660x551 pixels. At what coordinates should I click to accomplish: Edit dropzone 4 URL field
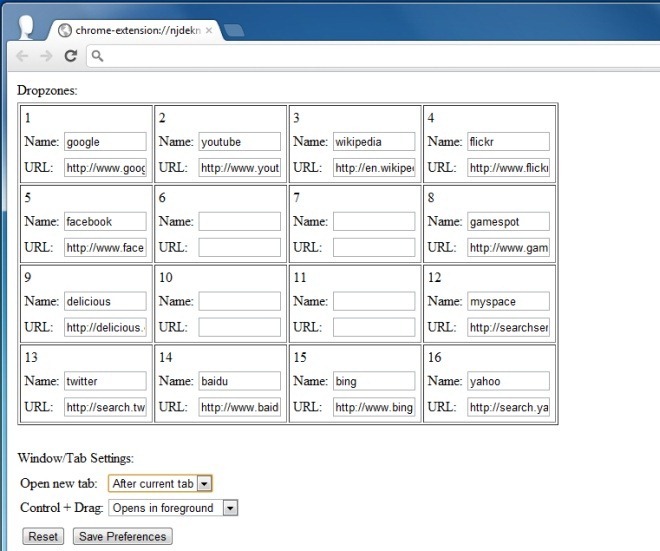508,168
